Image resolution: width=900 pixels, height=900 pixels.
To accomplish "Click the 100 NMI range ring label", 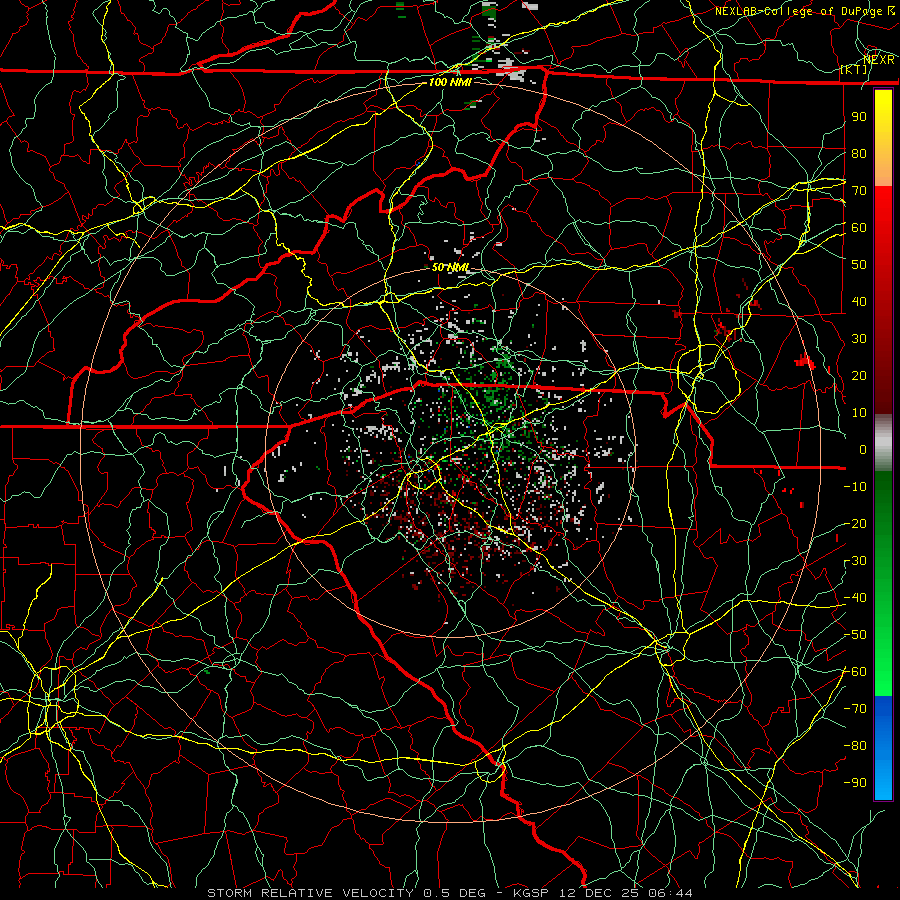I will pyautogui.click(x=450, y=82).
